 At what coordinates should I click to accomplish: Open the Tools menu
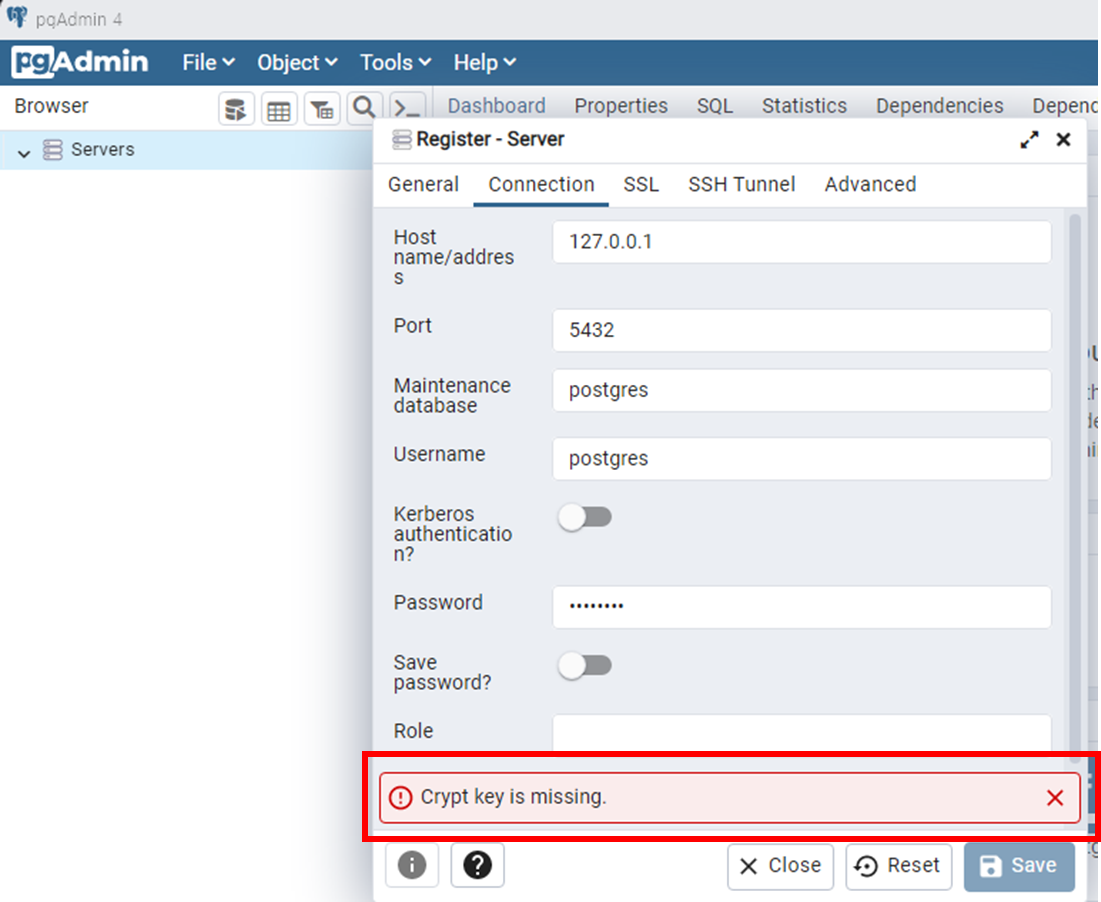tap(395, 62)
